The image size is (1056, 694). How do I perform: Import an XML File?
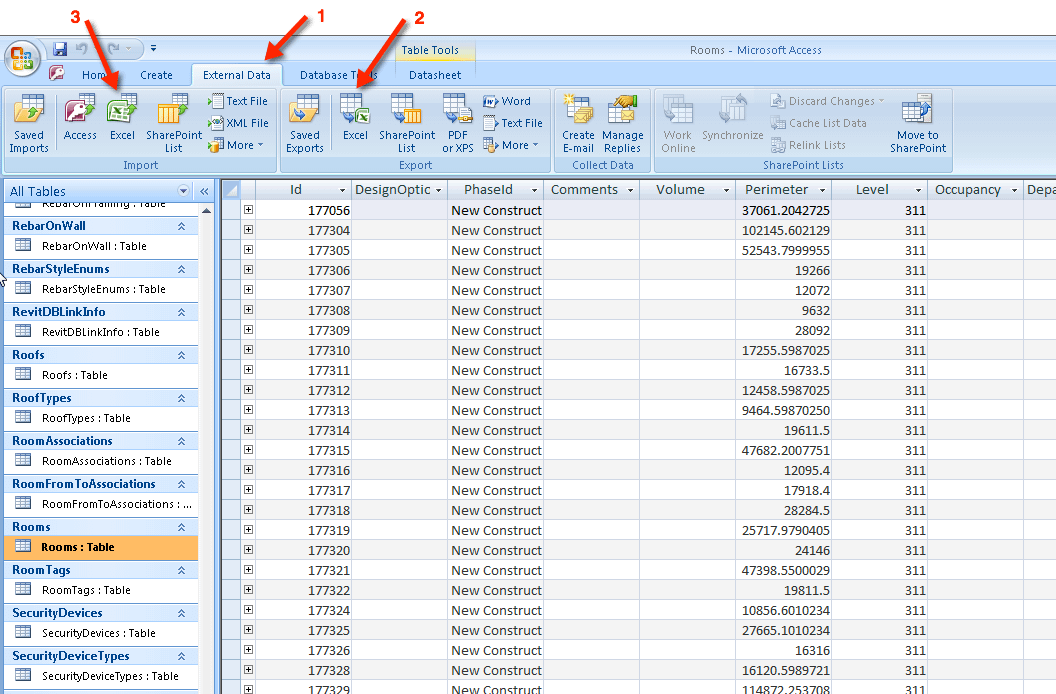pyautogui.click(x=238, y=123)
